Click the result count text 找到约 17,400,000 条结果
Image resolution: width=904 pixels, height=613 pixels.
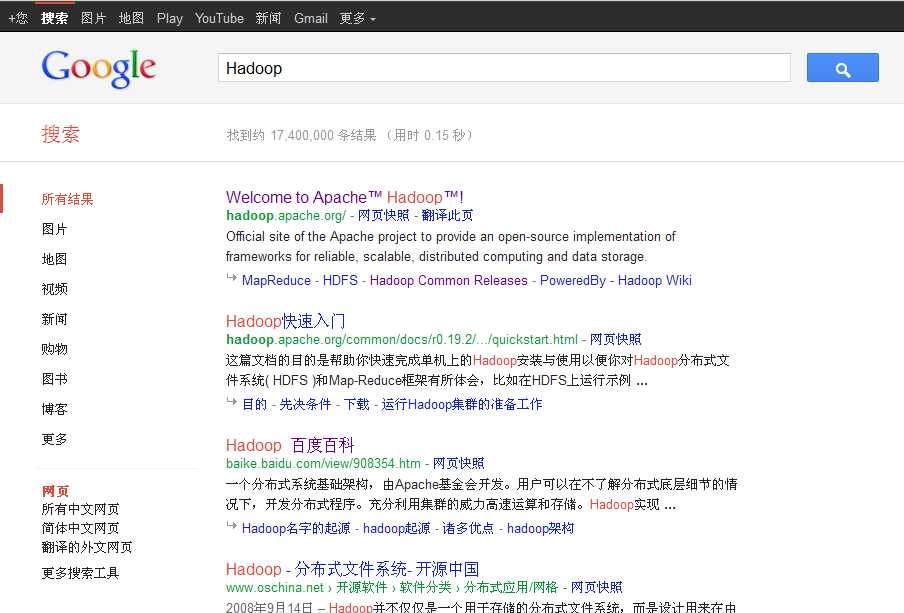click(302, 135)
